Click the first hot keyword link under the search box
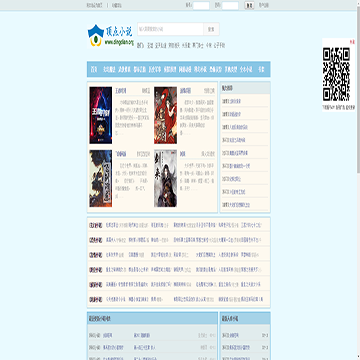This screenshot has width=360, height=360. [150, 45]
